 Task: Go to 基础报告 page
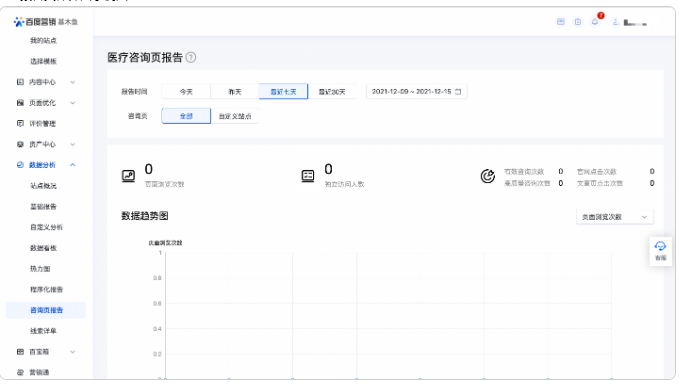pyautogui.click(x=43, y=206)
